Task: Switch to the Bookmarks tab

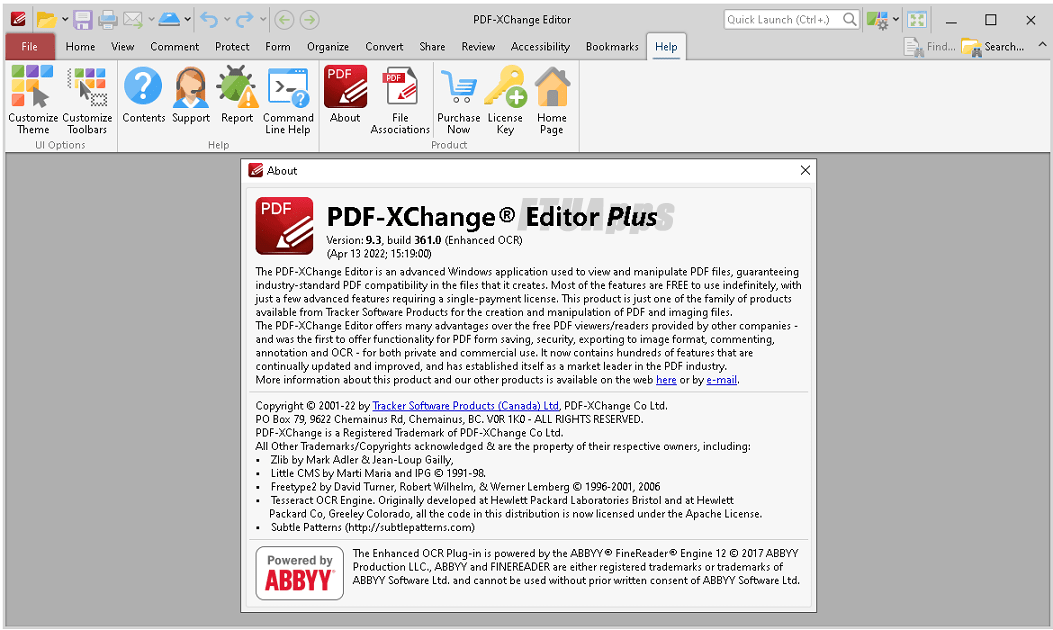Action: click(x=612, y=46)
